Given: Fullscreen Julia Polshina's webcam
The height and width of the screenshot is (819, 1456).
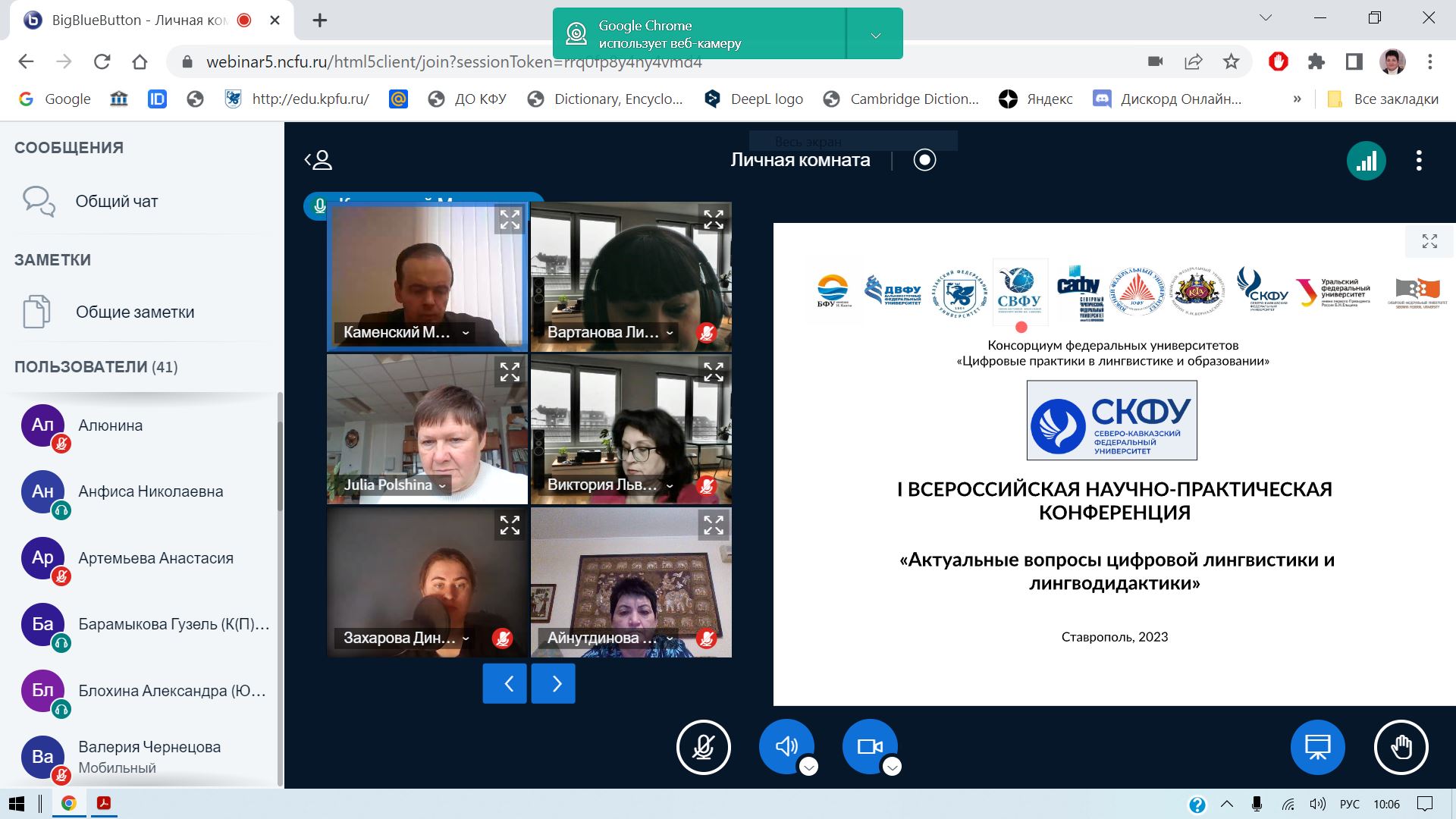Looking at the screenshot, I should point(510,372).
